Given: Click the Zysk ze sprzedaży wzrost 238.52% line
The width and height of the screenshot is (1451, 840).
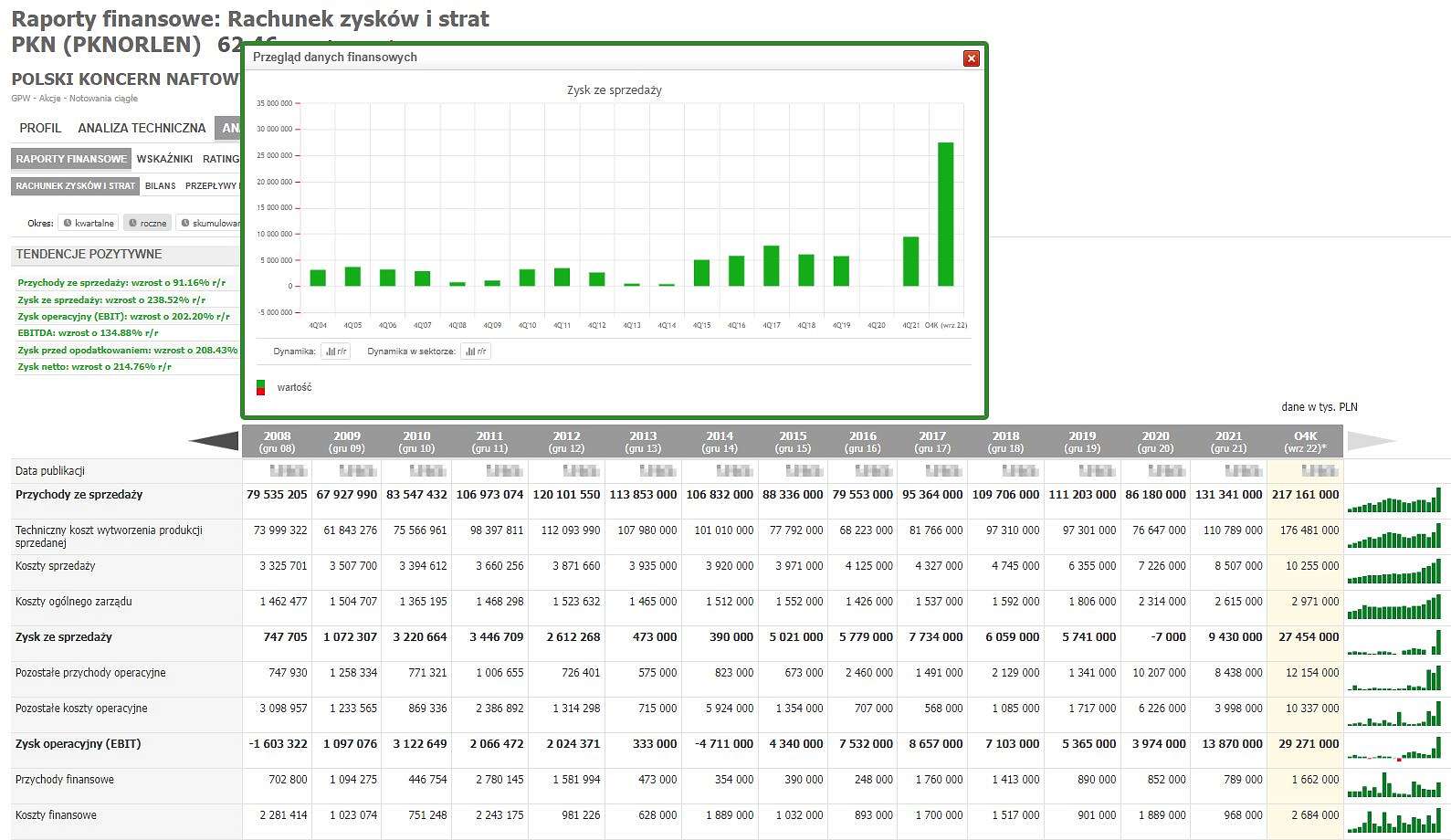Looking at the screenshot, I should click(111, 299).
